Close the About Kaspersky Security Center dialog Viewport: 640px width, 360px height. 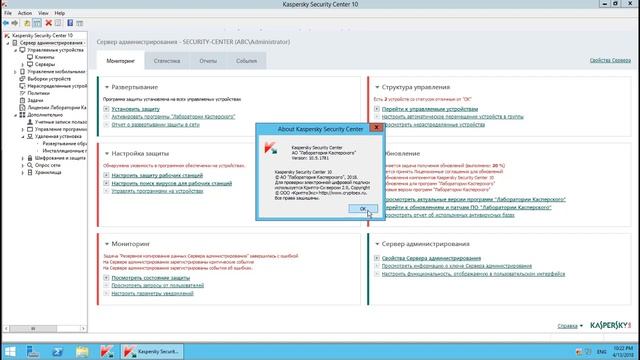376,128
